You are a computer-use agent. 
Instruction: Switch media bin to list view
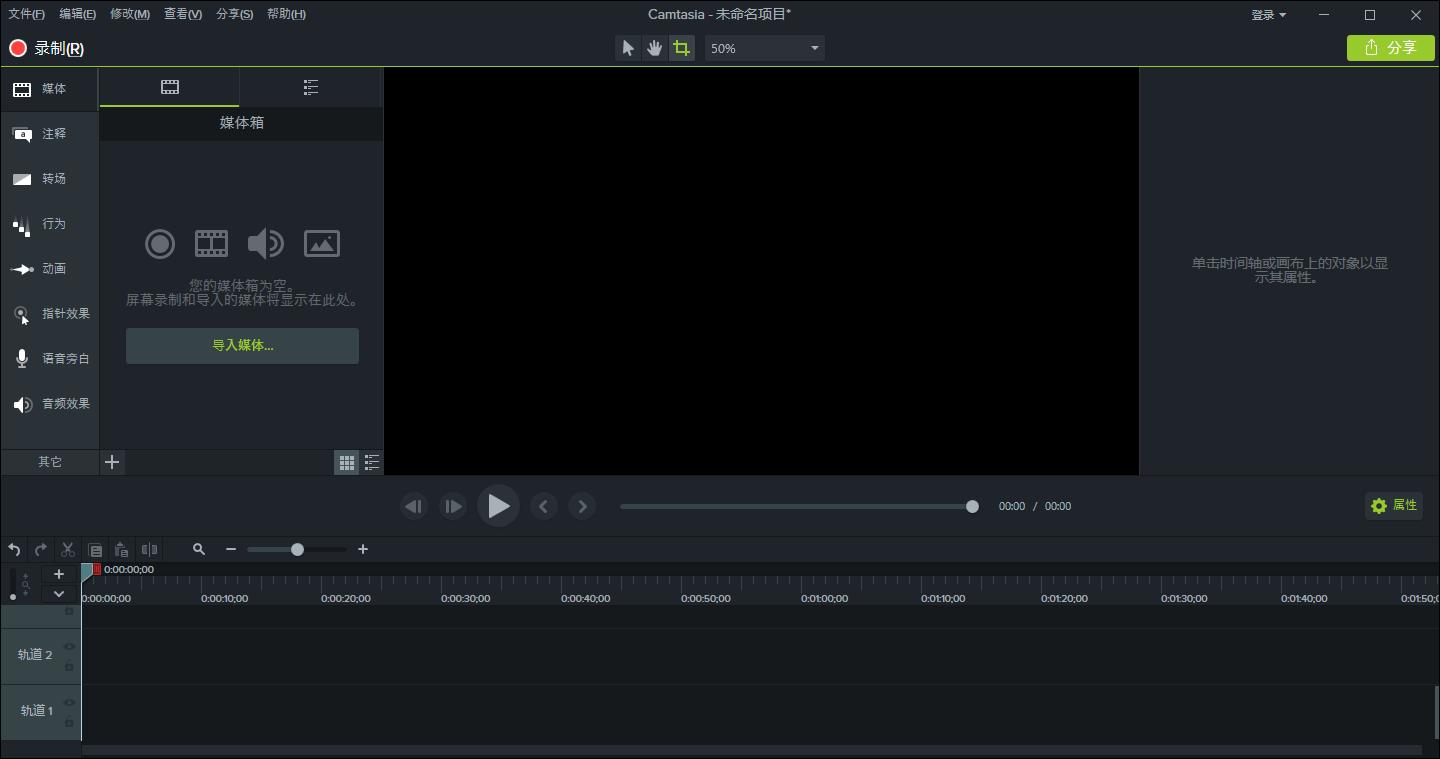[x=371, y=462]
